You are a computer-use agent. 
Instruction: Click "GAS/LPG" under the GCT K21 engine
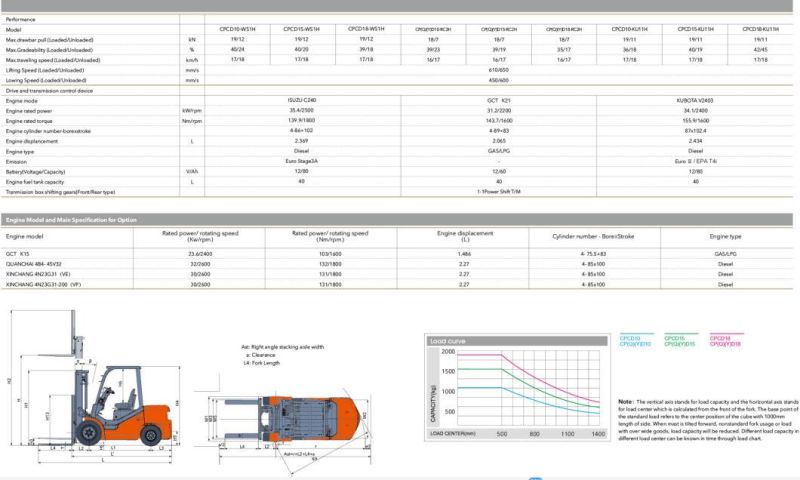click(x=499, y=151)
